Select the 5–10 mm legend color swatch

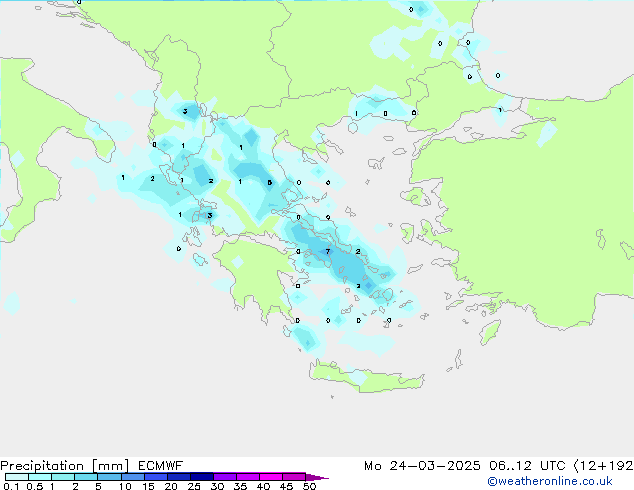109,477
